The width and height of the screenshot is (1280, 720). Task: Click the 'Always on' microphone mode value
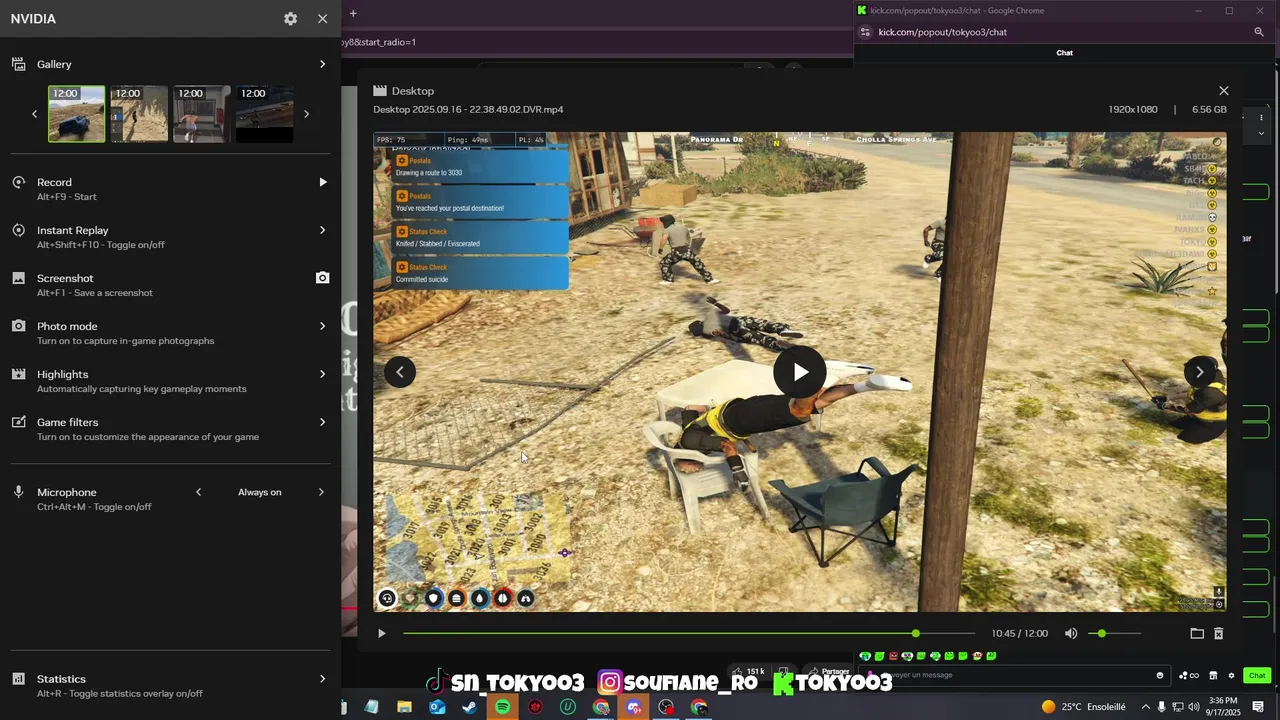click(x=259, y=492)
